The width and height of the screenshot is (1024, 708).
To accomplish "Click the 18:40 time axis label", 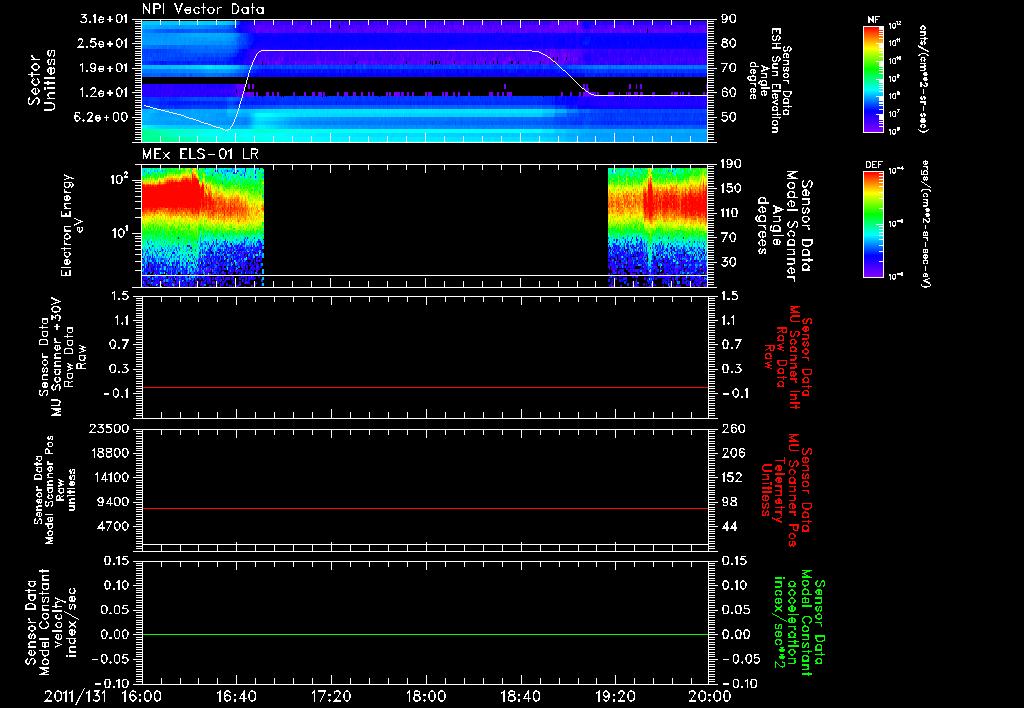I will [520, 696].
